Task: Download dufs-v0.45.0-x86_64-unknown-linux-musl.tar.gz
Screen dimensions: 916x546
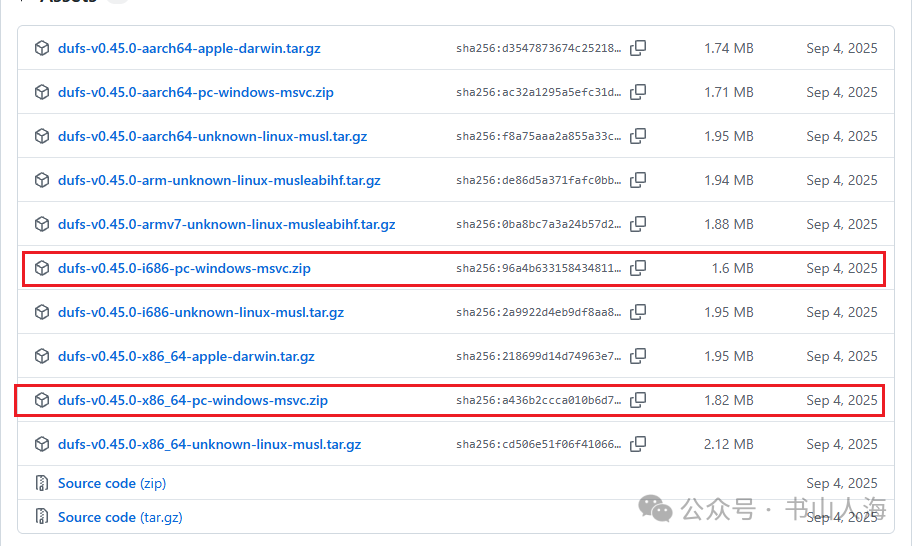Action: pos(209,444)
